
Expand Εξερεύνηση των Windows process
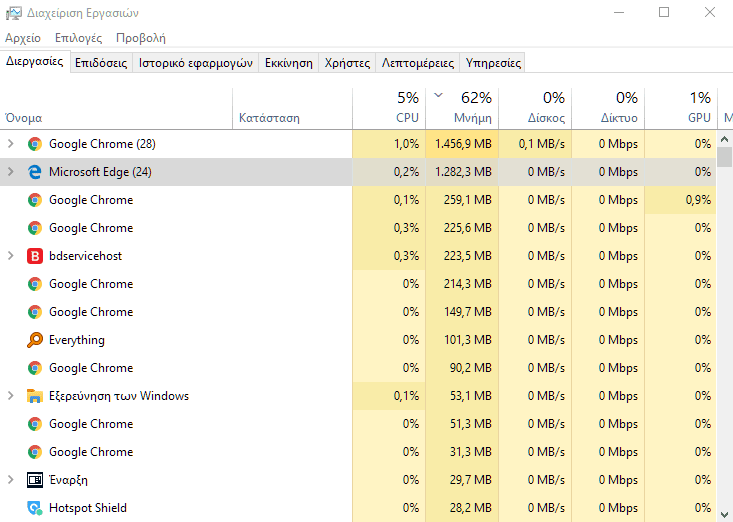point(10,396)
